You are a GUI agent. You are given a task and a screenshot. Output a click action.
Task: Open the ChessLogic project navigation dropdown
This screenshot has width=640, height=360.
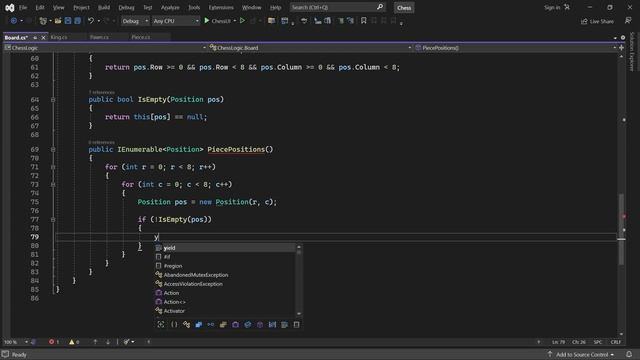(105, 48)
